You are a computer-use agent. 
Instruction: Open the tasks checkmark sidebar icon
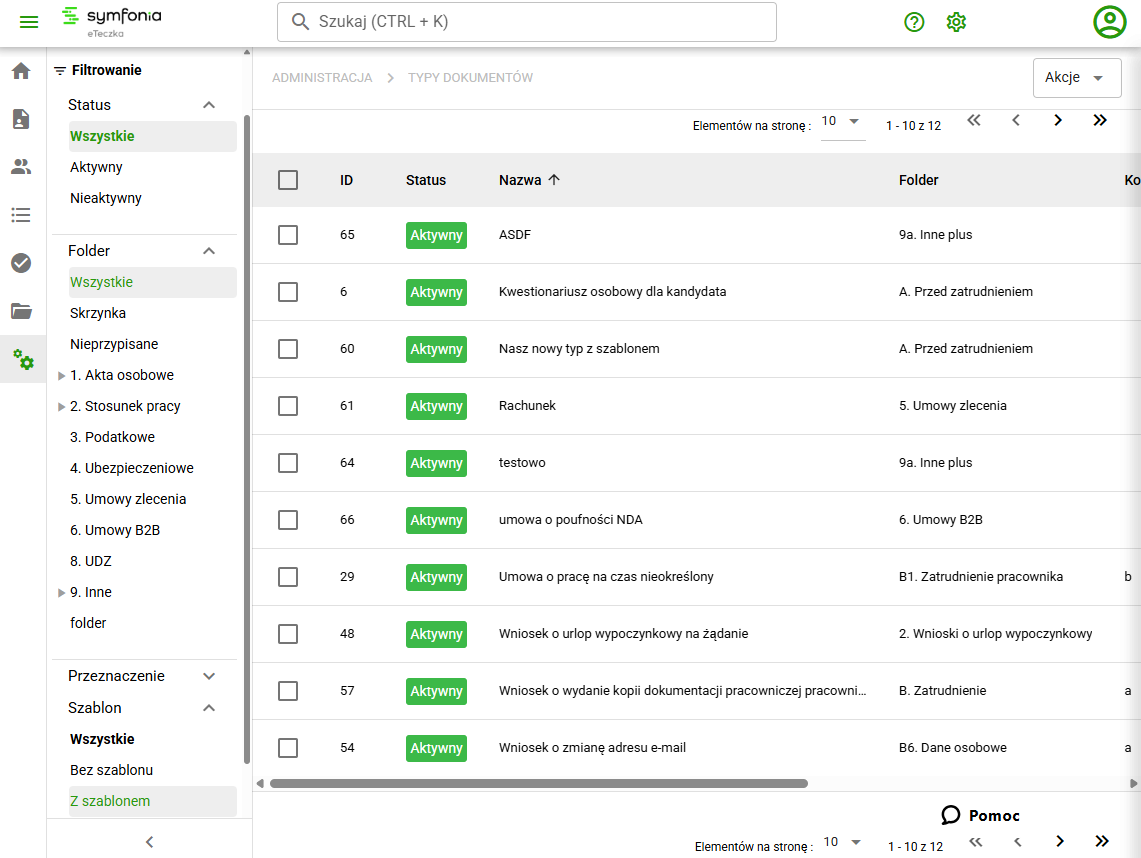pyautogui.click(x=21, y=263)
